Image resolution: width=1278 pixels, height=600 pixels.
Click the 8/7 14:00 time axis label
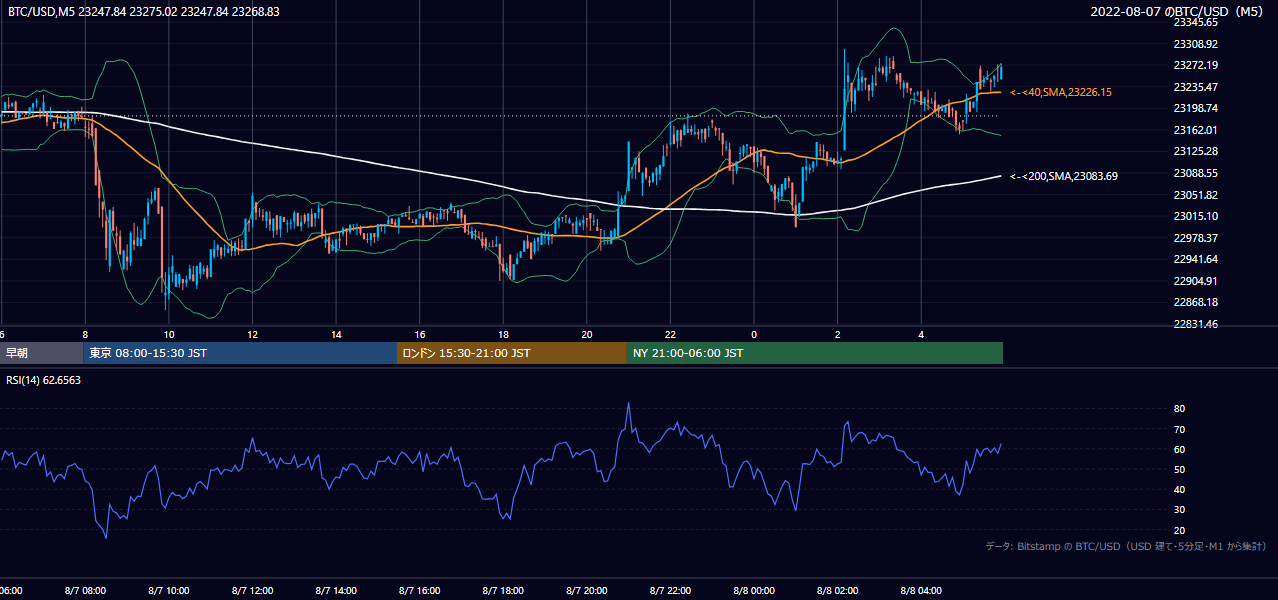point(336,591)
